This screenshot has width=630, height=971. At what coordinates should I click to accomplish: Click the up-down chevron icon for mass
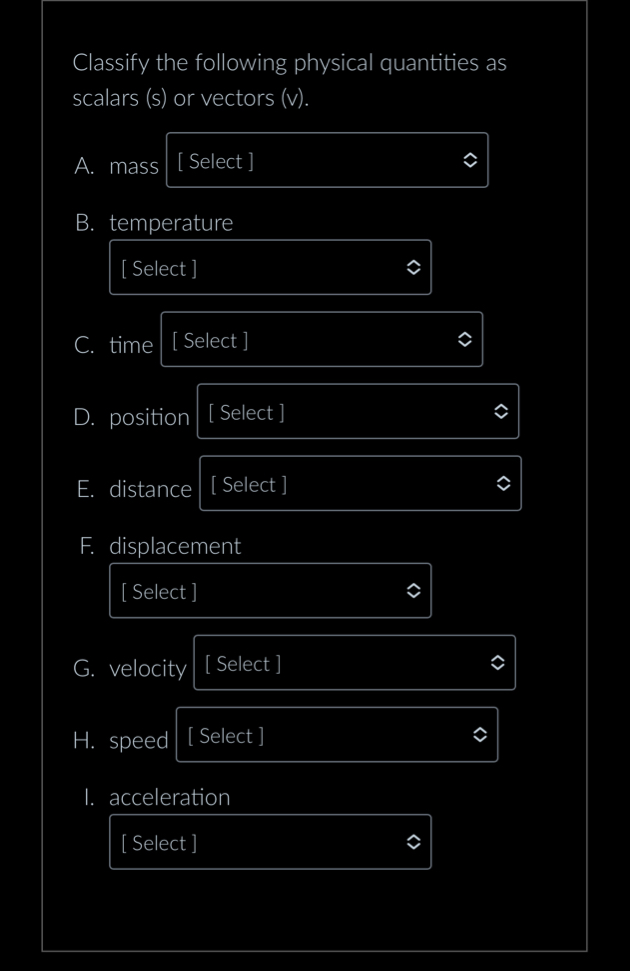pos(470,160)
